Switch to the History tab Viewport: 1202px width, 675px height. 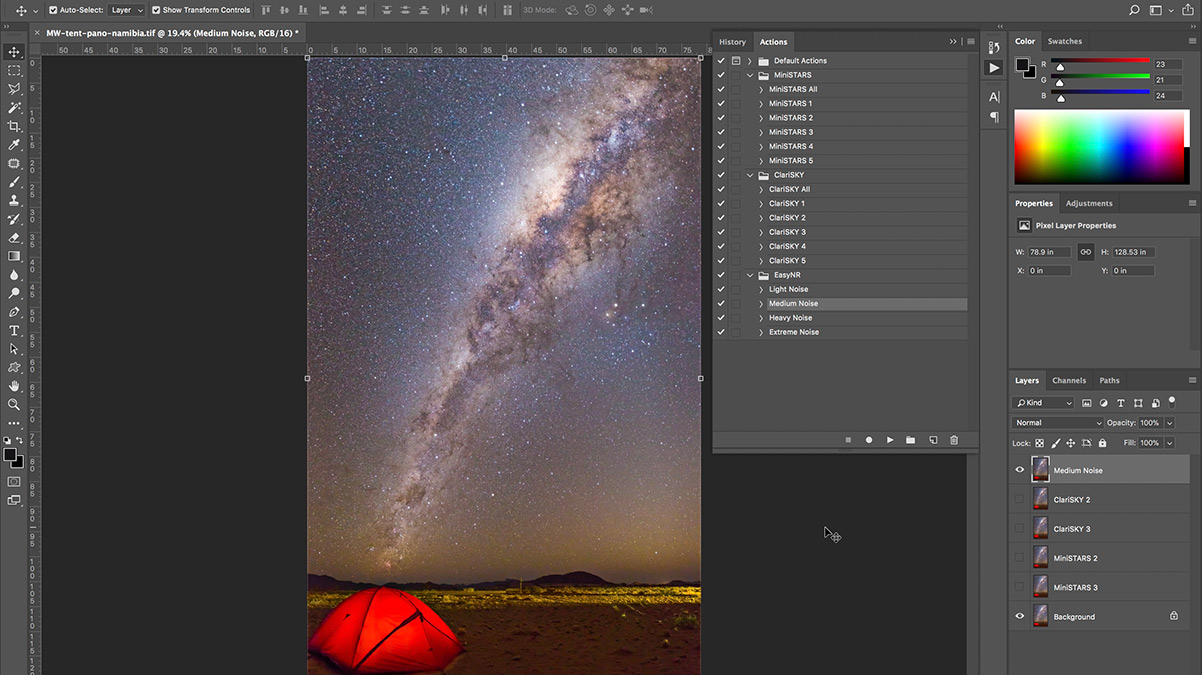tap(732, 42)
